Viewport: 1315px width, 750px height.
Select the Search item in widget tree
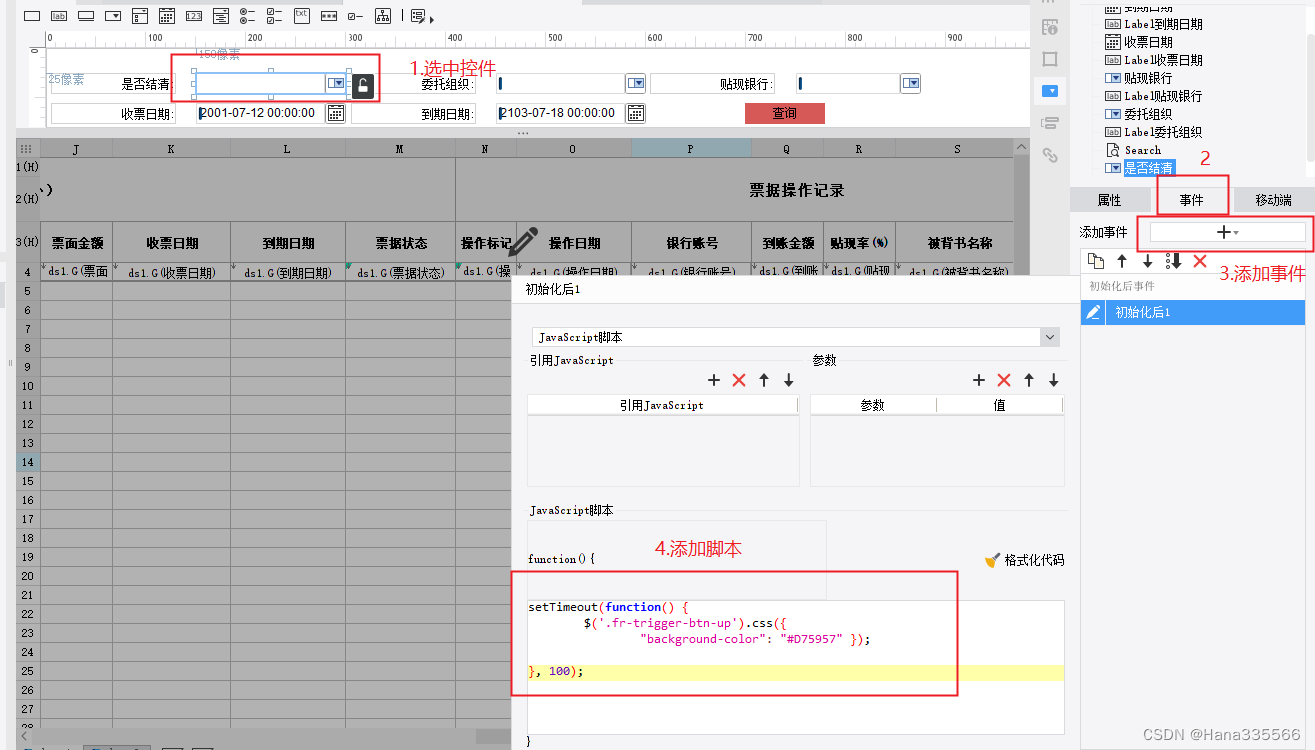tap(1143, 150)
